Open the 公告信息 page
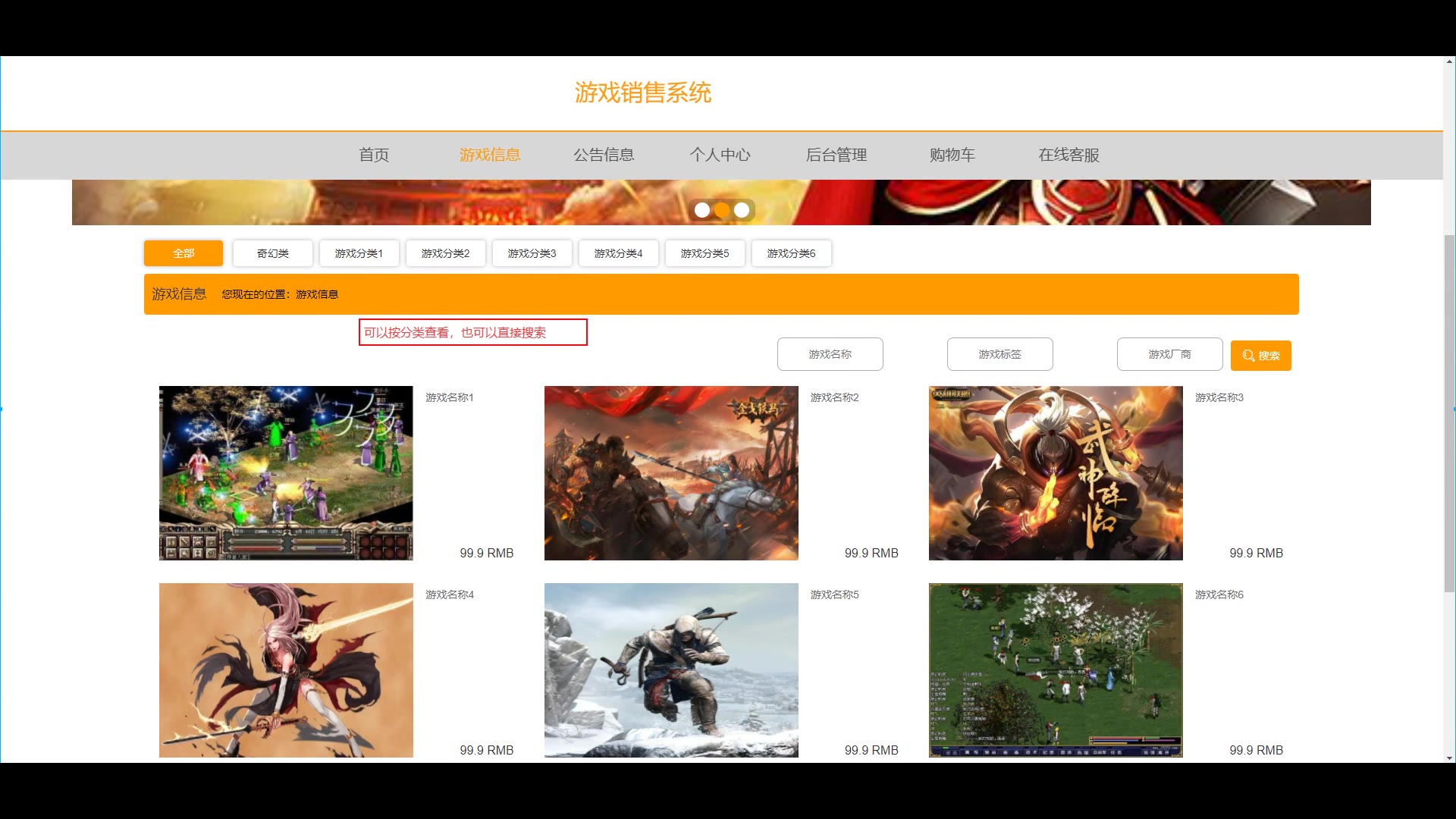Image resolution: width=1456 pixels, height=819 pixels. (x=604, y=155)
